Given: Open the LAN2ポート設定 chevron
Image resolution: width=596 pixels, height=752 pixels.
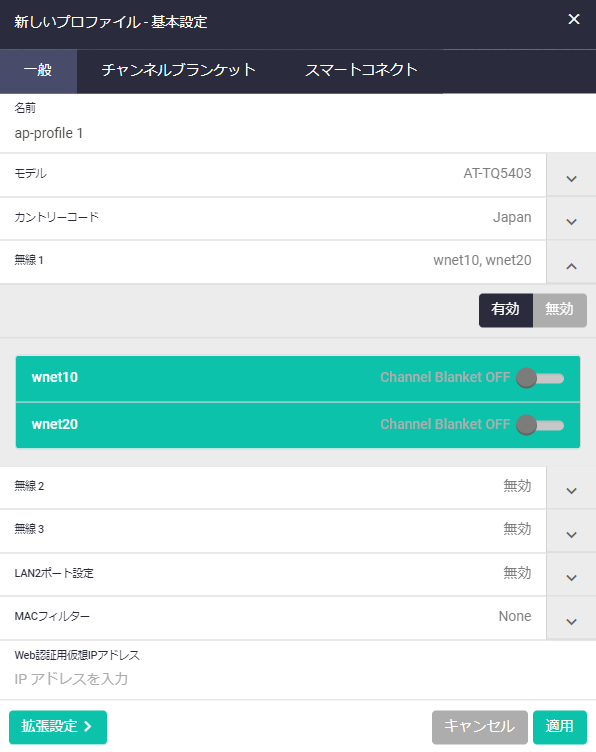Looking at the screenshot, I should point(571,575).
